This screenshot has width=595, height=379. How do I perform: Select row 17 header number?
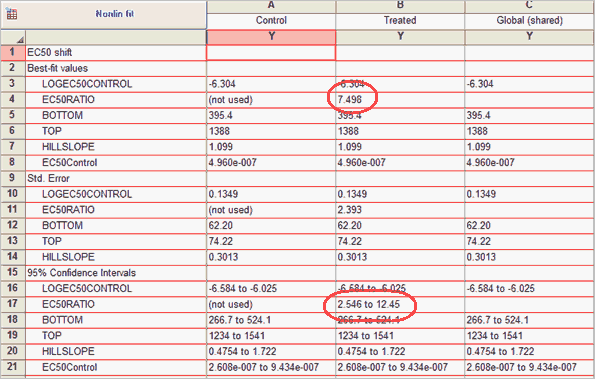point(13,304)
